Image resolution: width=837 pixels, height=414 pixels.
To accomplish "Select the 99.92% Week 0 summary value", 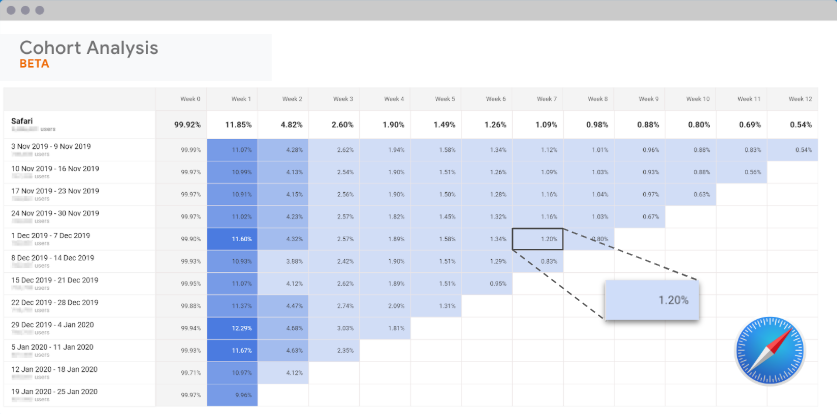I will click(186, 125).
